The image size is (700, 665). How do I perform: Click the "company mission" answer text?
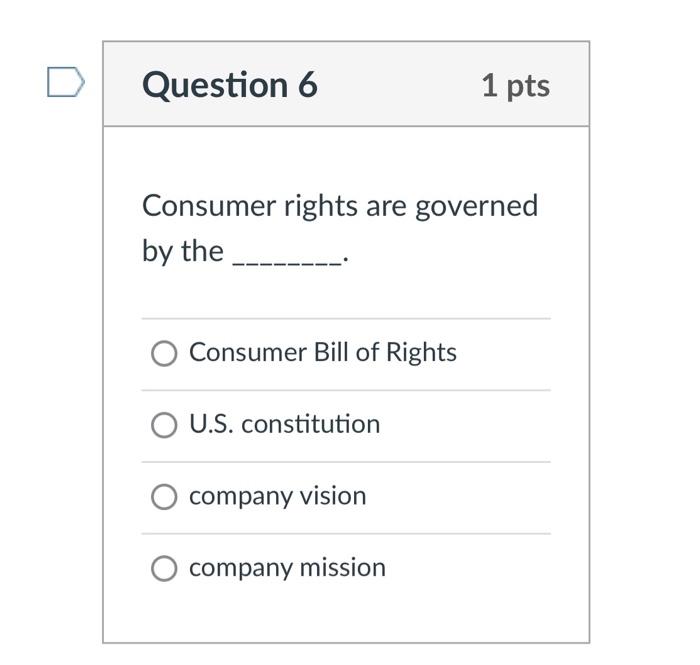point(287,568)
